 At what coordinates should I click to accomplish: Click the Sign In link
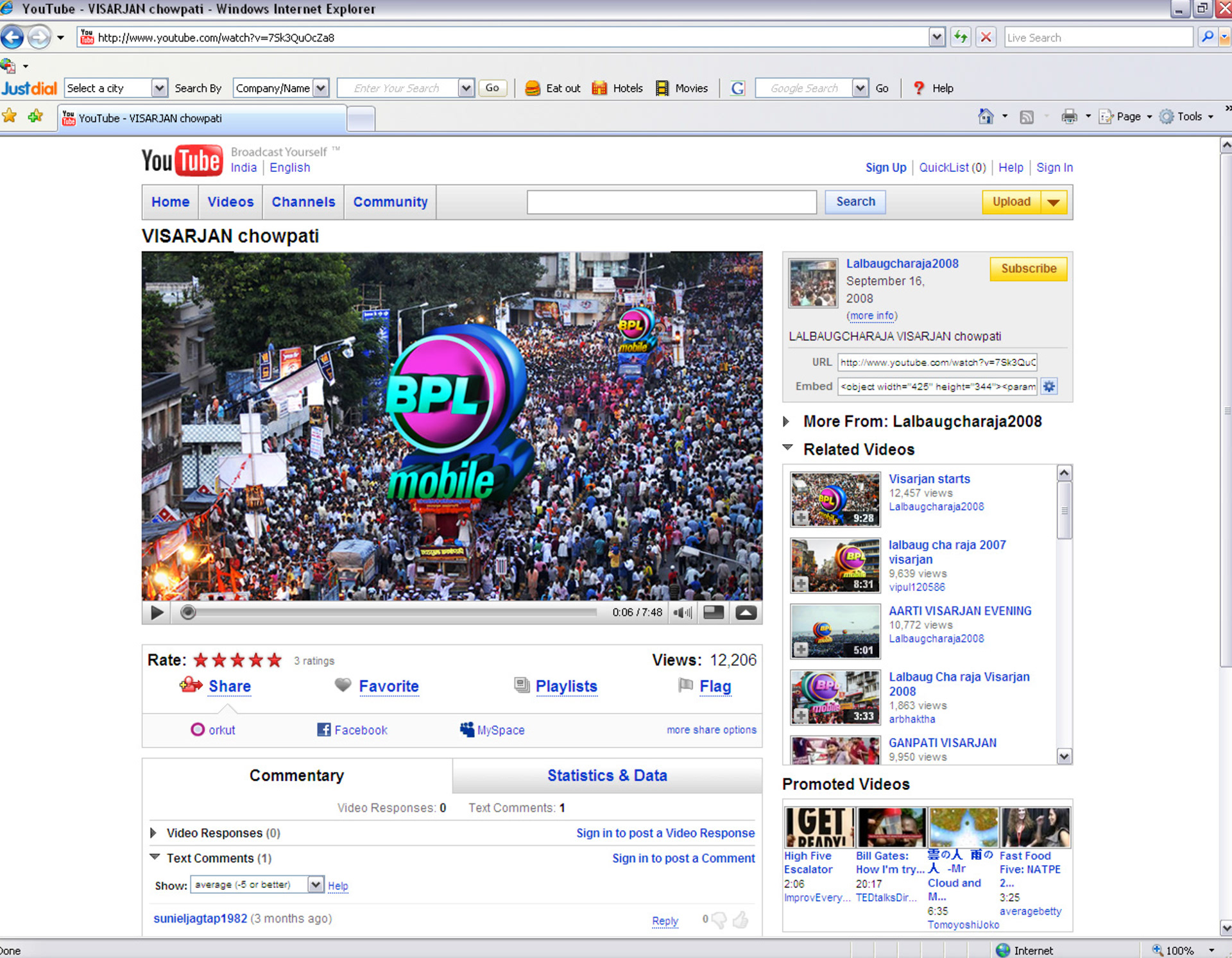coord(1054,167)
